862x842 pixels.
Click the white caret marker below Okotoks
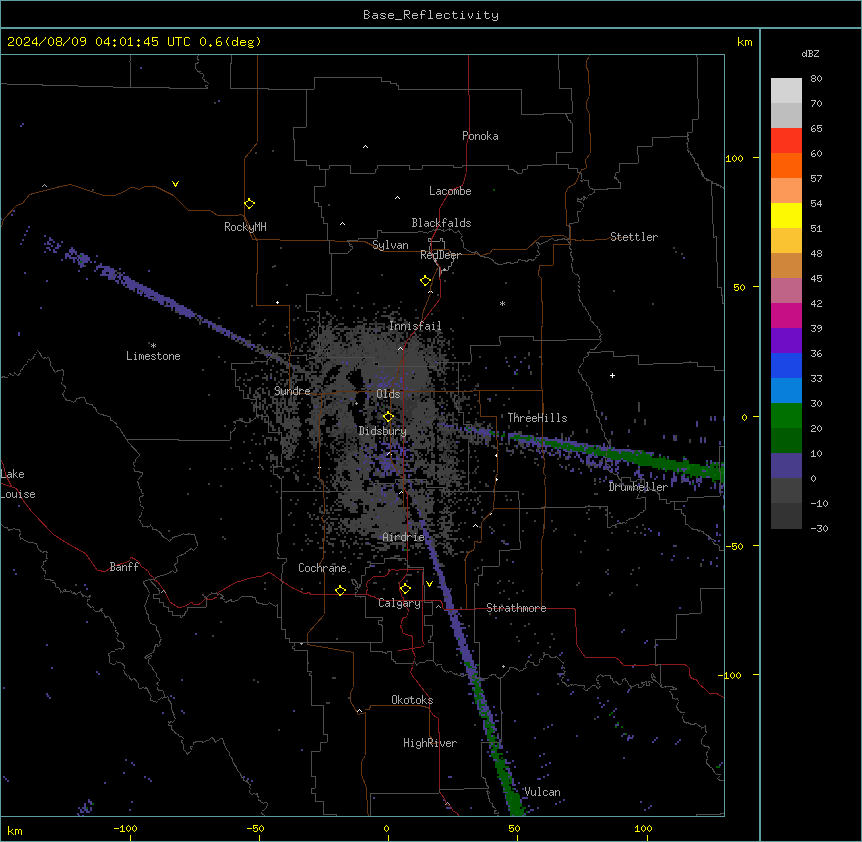tap(359, 711)
